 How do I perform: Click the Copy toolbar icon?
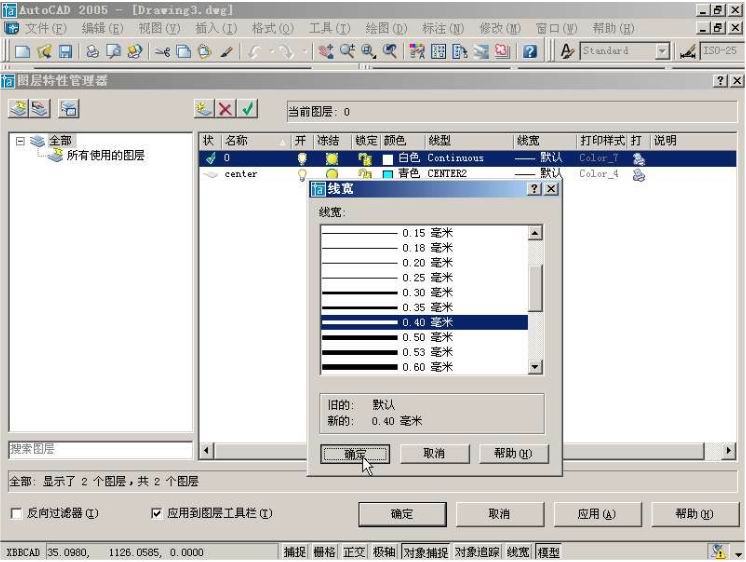(184, 51)
